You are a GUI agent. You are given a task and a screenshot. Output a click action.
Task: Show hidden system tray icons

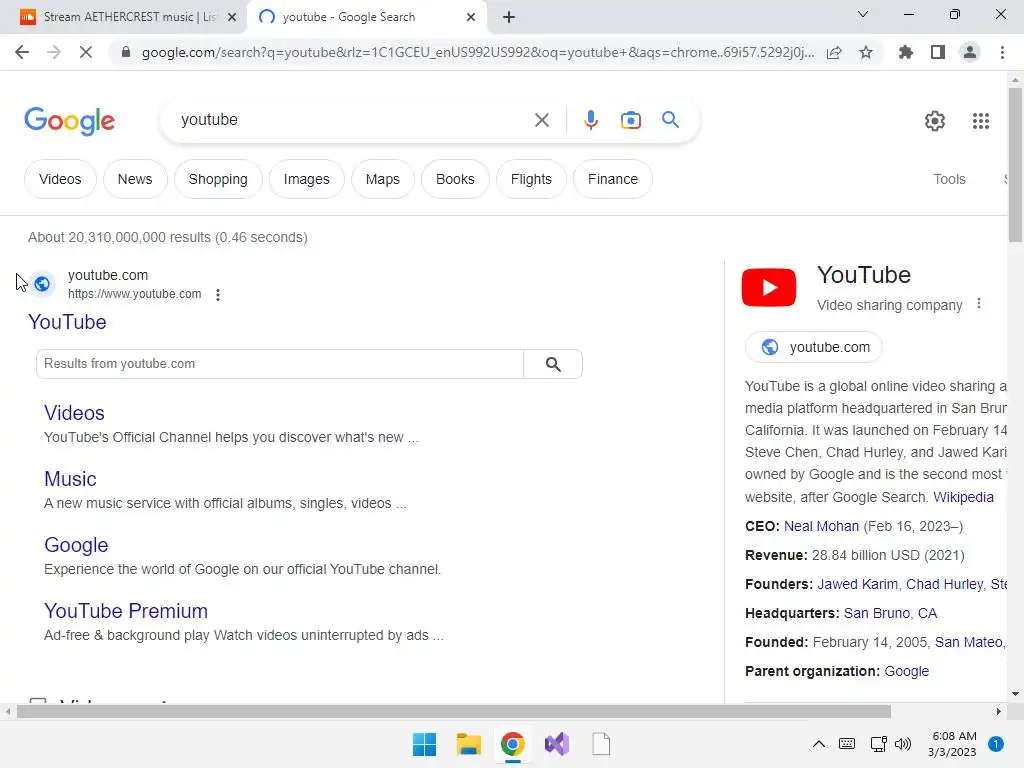click(x=818, y=744)
